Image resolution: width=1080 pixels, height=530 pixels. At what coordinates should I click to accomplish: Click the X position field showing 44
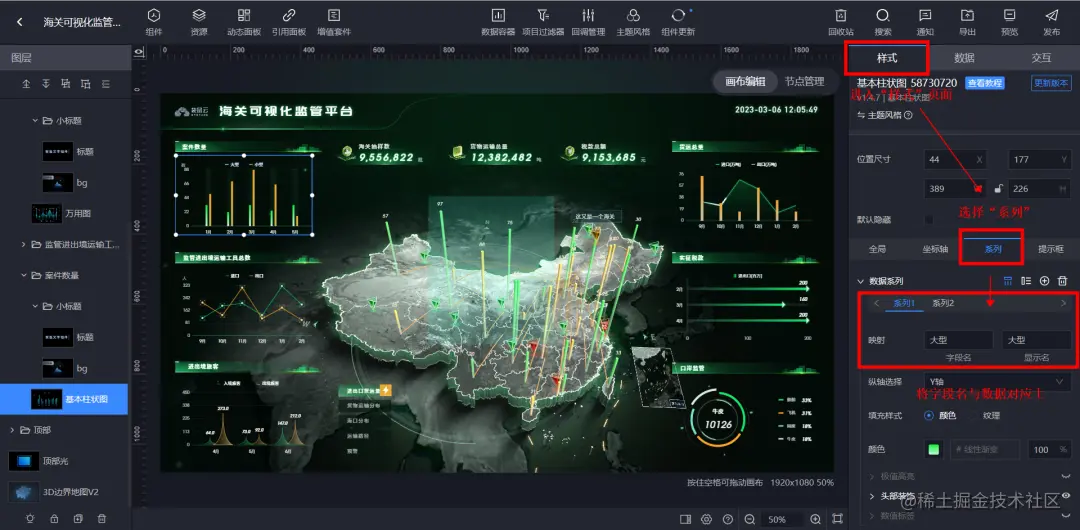click(x=956, y=159)
